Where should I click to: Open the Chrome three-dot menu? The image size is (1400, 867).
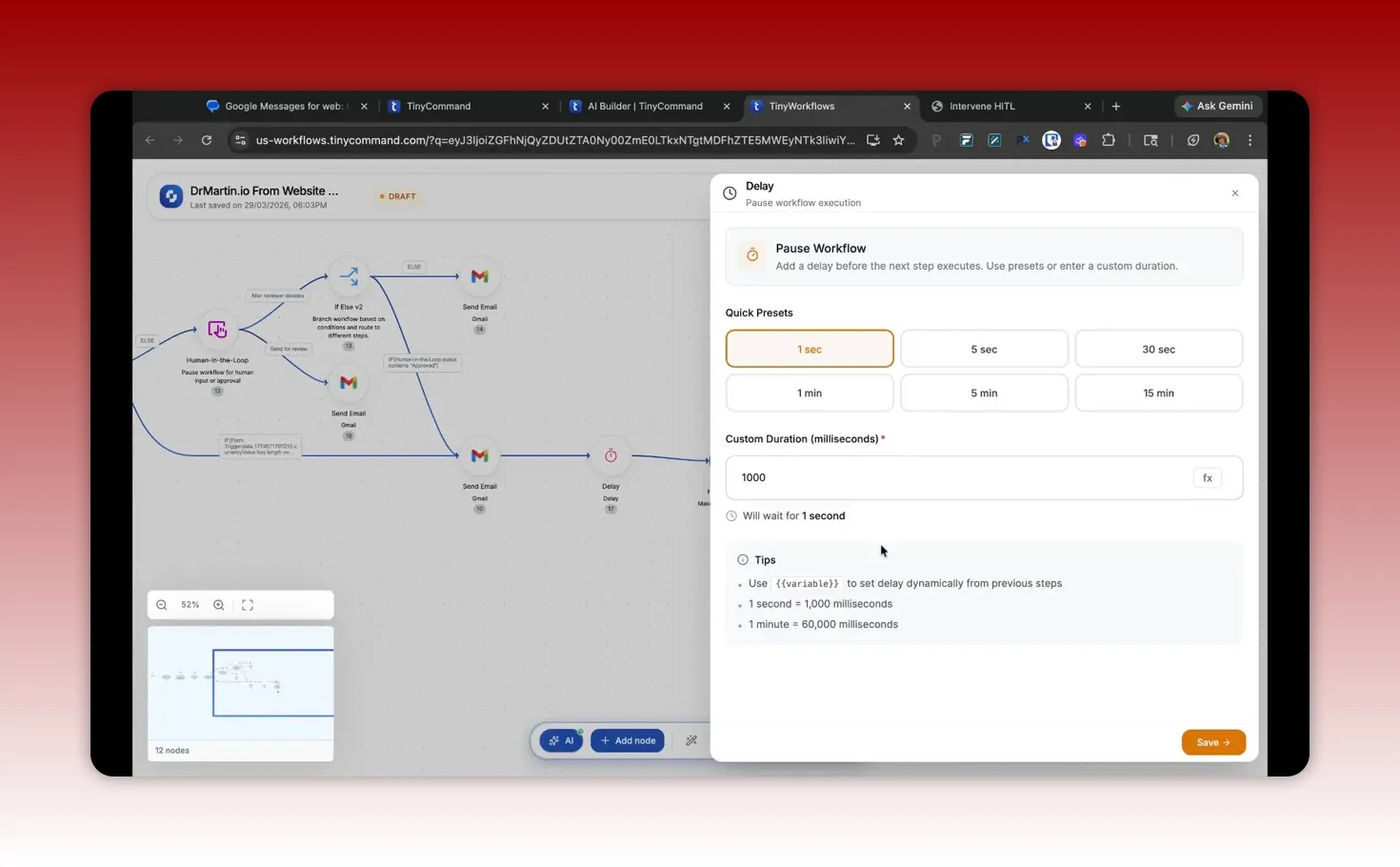pos(1250,140)
